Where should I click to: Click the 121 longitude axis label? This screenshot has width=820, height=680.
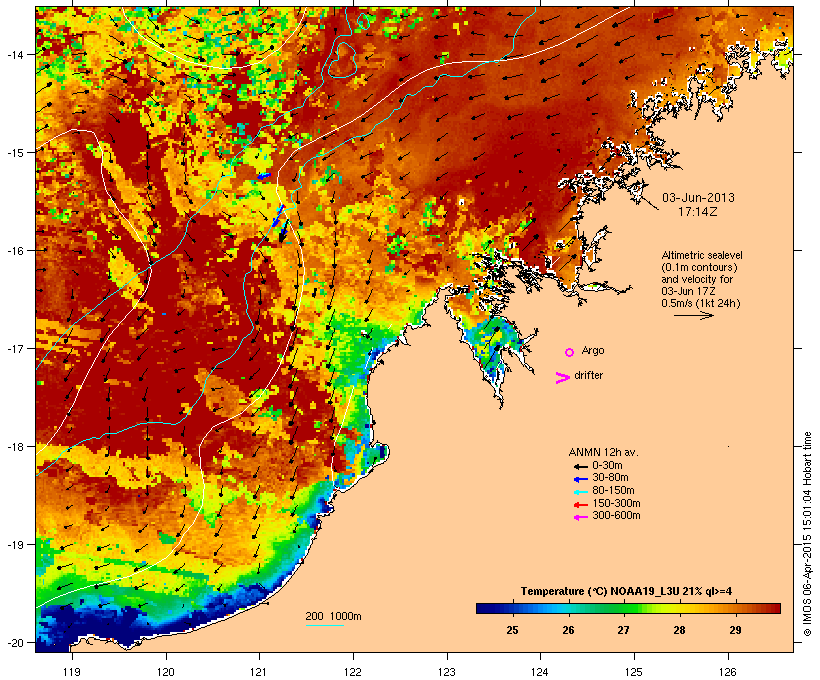click(259, 672)
